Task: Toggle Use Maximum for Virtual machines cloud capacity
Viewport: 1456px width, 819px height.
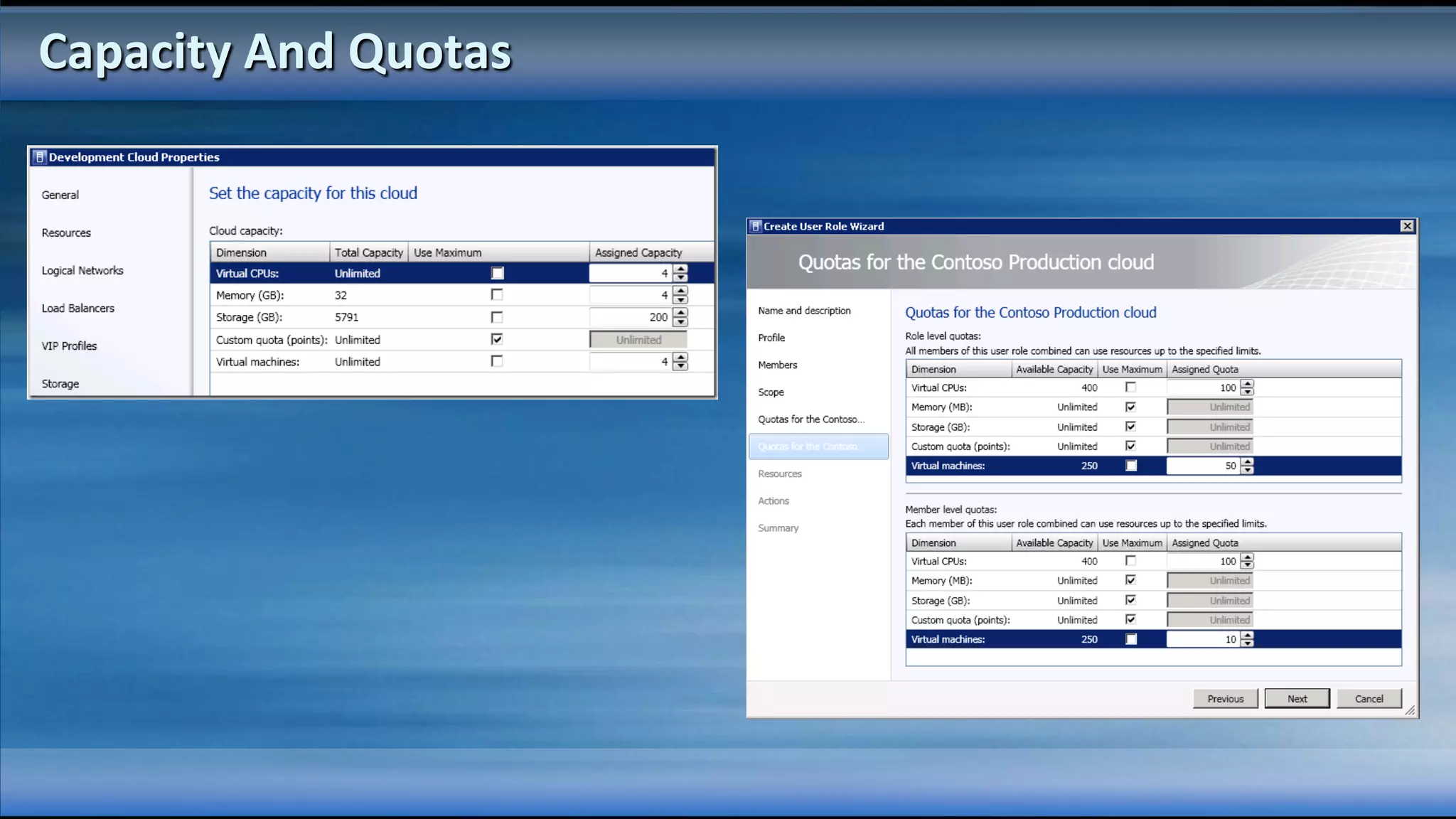Action: point(497,361)
